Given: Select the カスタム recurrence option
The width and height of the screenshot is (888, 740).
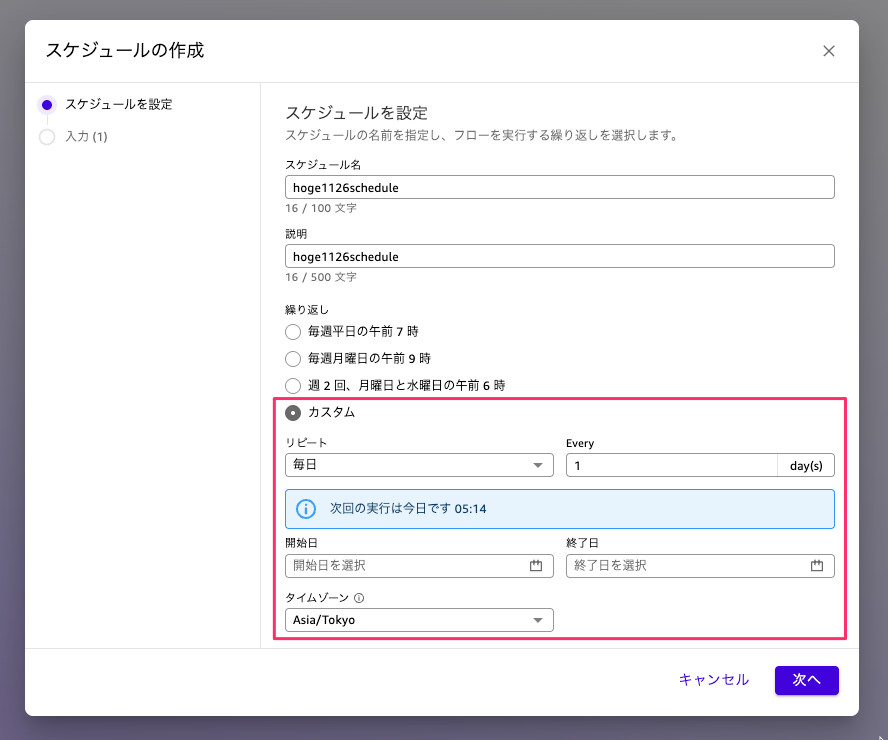Looking at the screenshot, I should (x=293, y=412).
